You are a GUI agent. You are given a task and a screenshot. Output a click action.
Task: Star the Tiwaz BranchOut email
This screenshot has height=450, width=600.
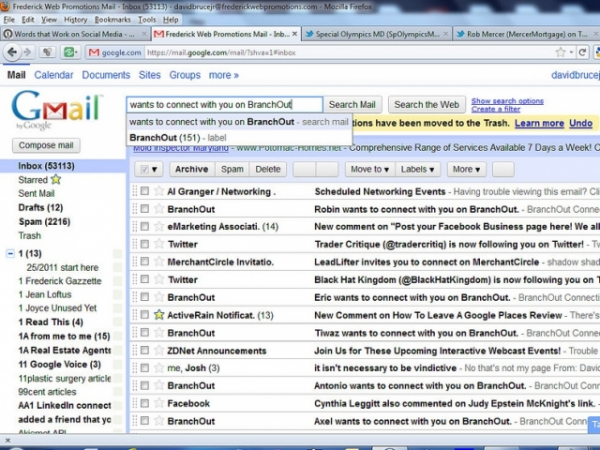(x=159, y=333)
